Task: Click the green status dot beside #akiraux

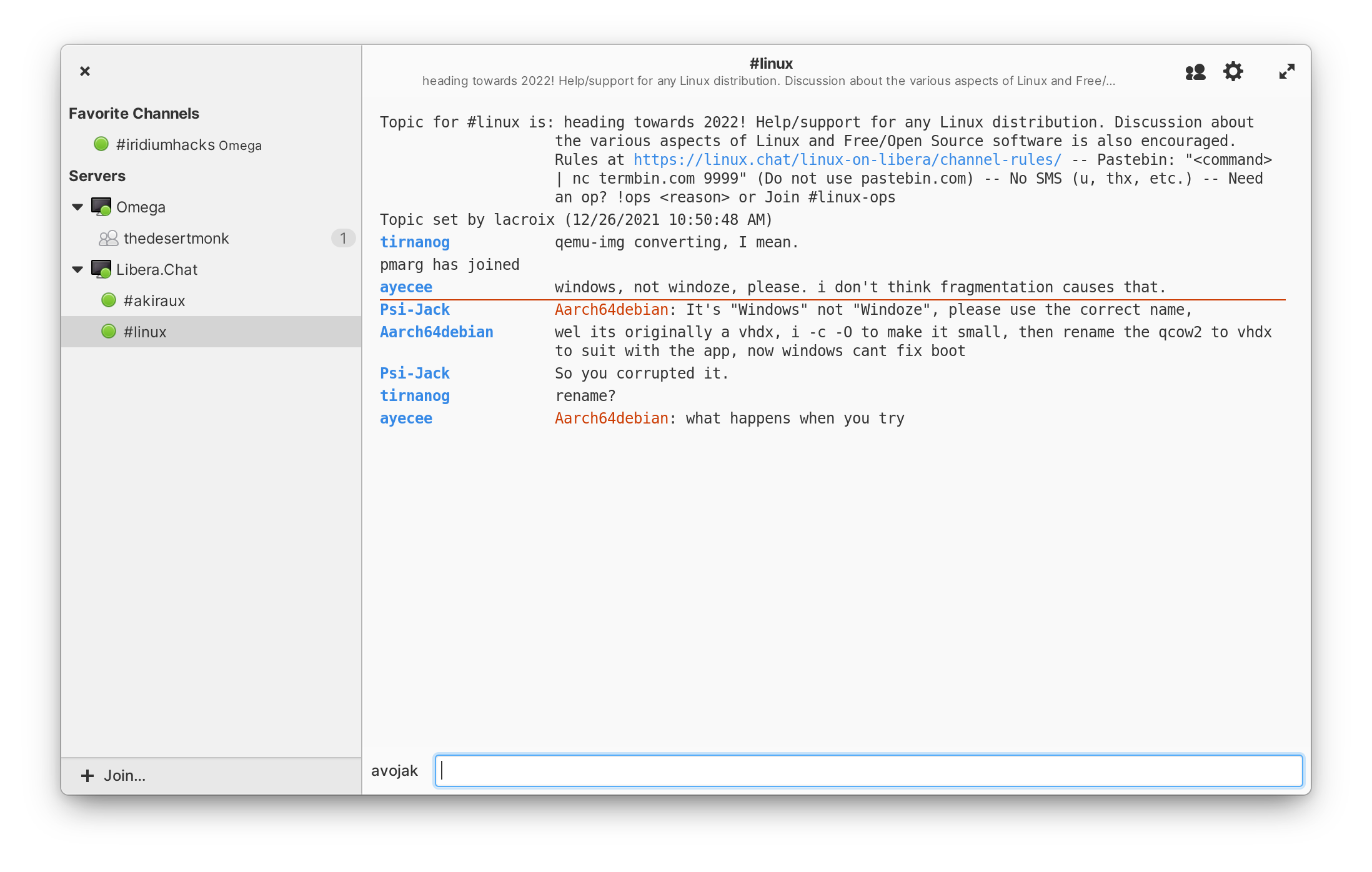Action: click(109, 300)
